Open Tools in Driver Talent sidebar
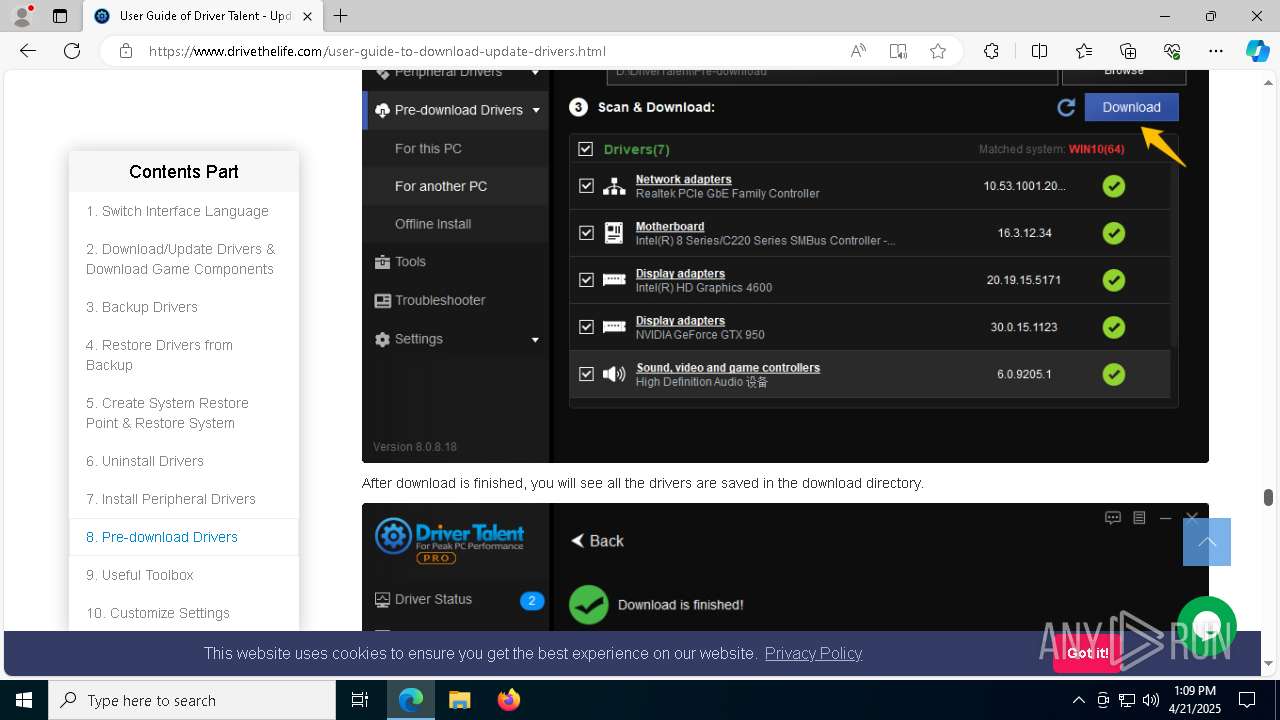Screen dimensions: 1280x720 (400, 262)
